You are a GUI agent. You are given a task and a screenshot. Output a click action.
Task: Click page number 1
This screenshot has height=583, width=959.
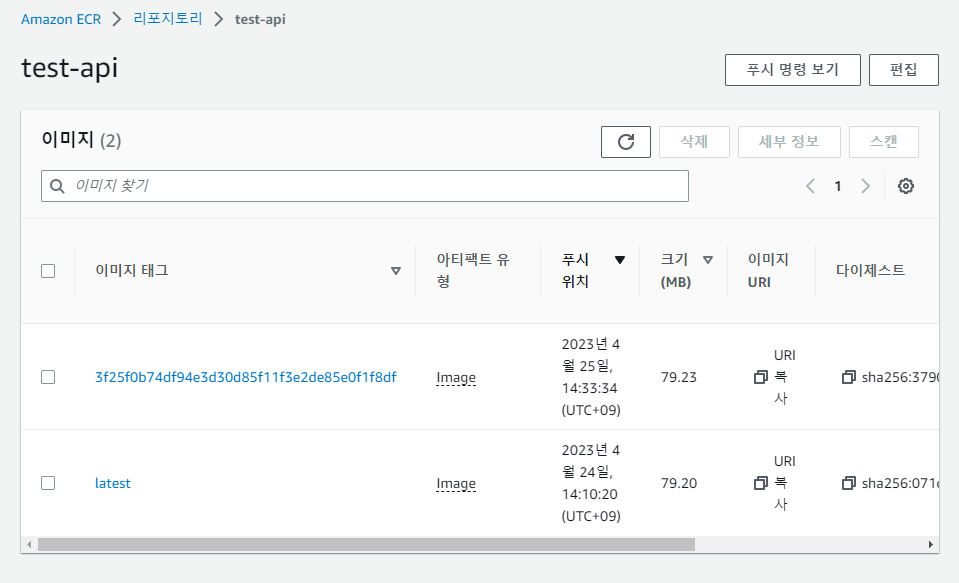coord(838,186)
